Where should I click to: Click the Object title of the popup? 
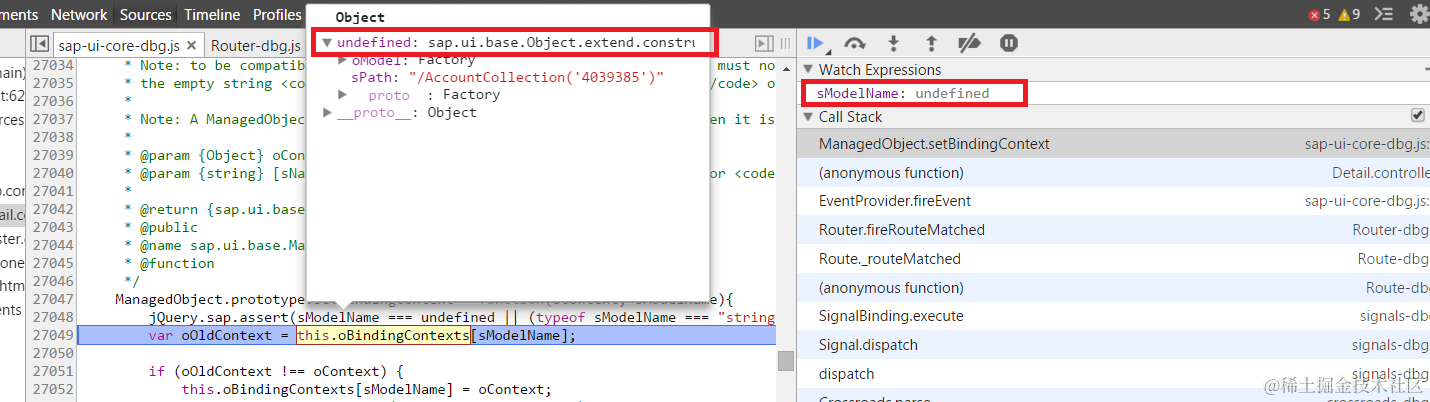click(x=360, y=18)
